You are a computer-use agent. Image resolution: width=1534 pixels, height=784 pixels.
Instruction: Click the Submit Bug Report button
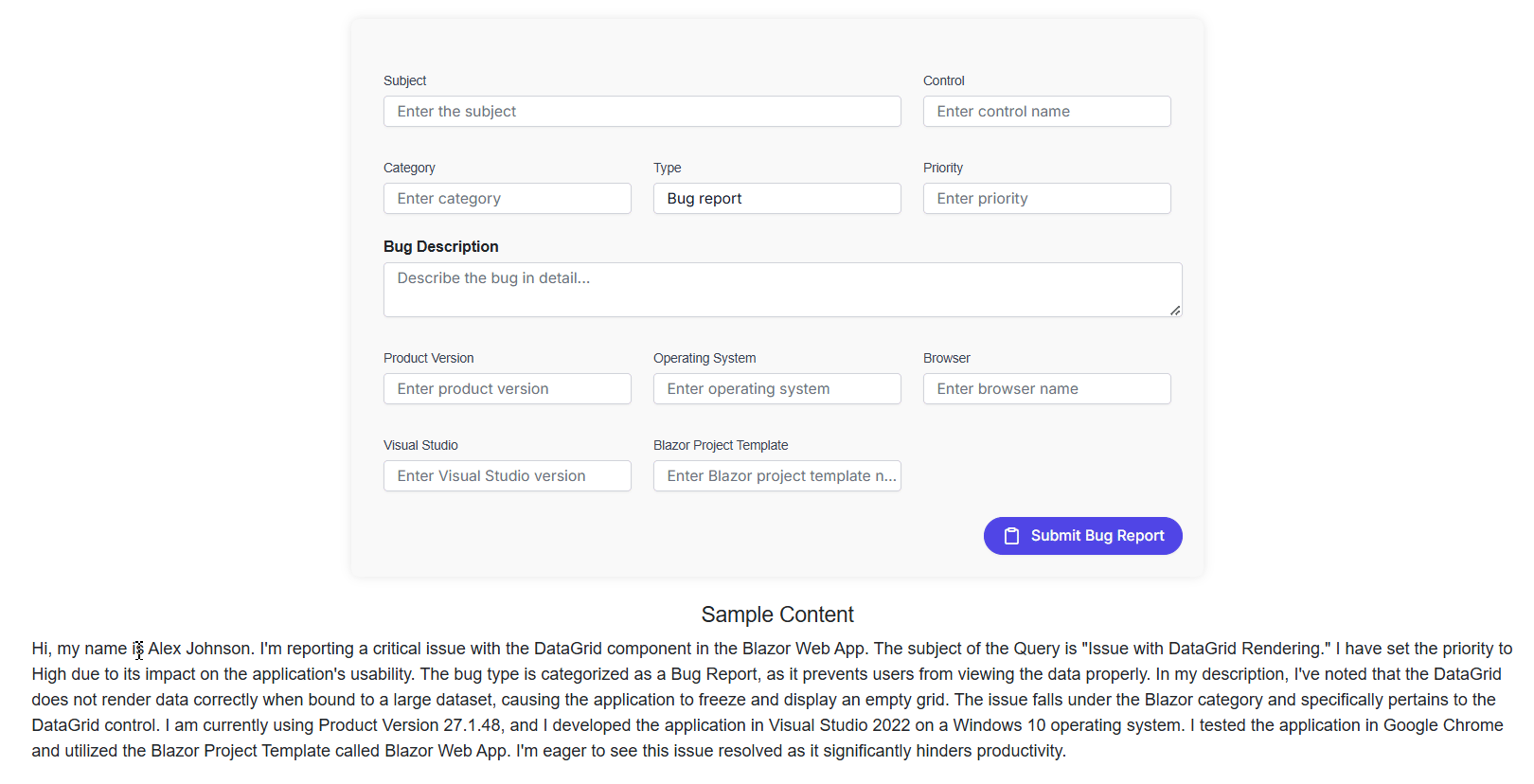click(x=1082, y=536)
